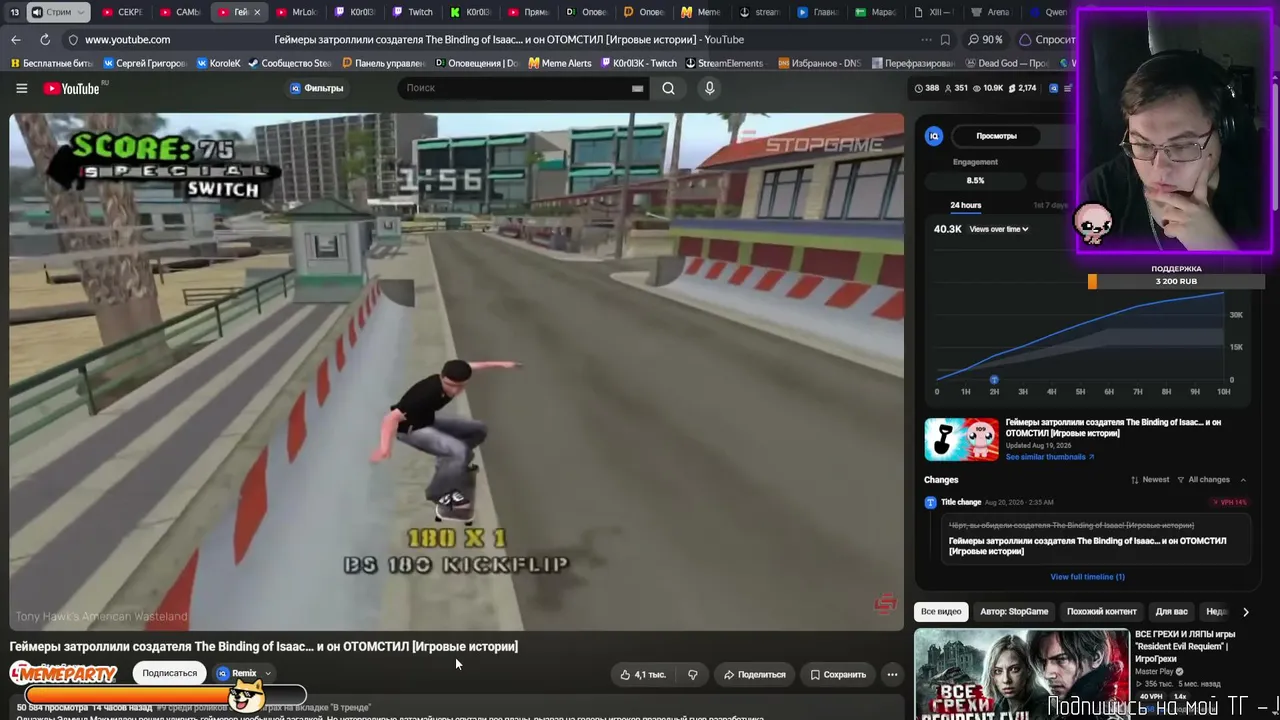Go back with the browser arrow
The image size is (1280, 720).
pyautogui.click(x=16, y=39)
